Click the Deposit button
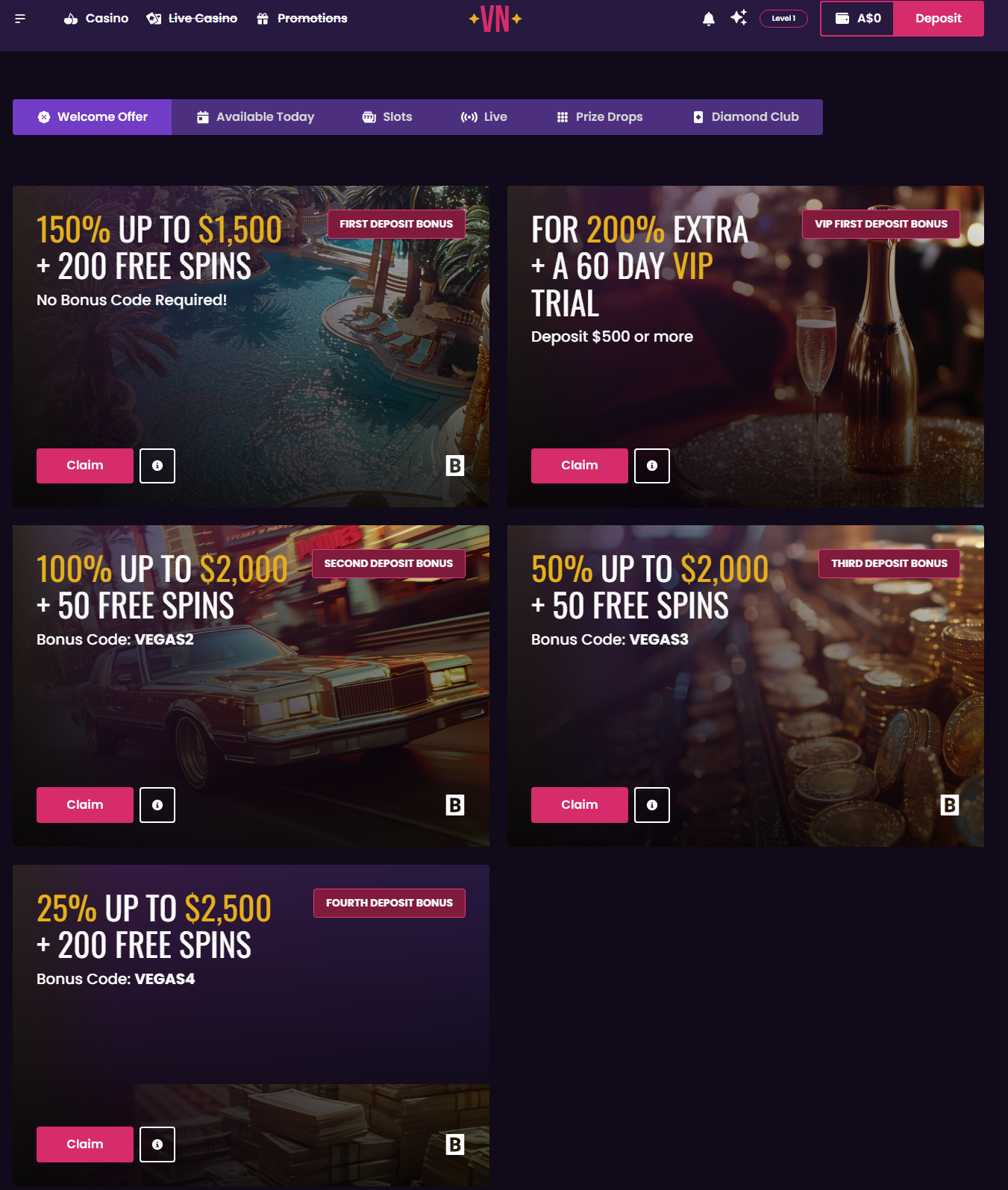Screen dimensions: 1008x1190 [939, 19]
